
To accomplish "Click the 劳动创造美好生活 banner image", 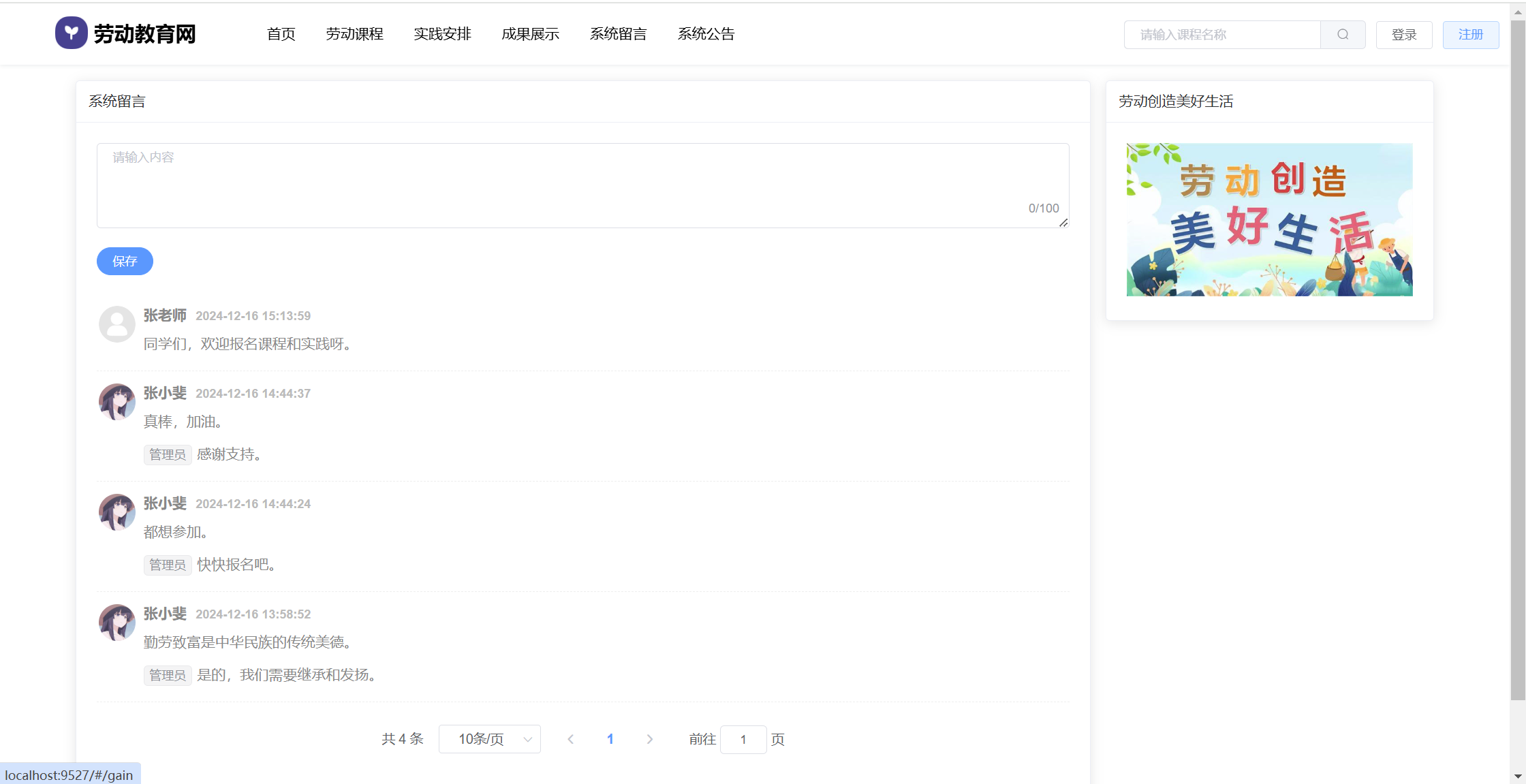I will (x=1269, y=219).
